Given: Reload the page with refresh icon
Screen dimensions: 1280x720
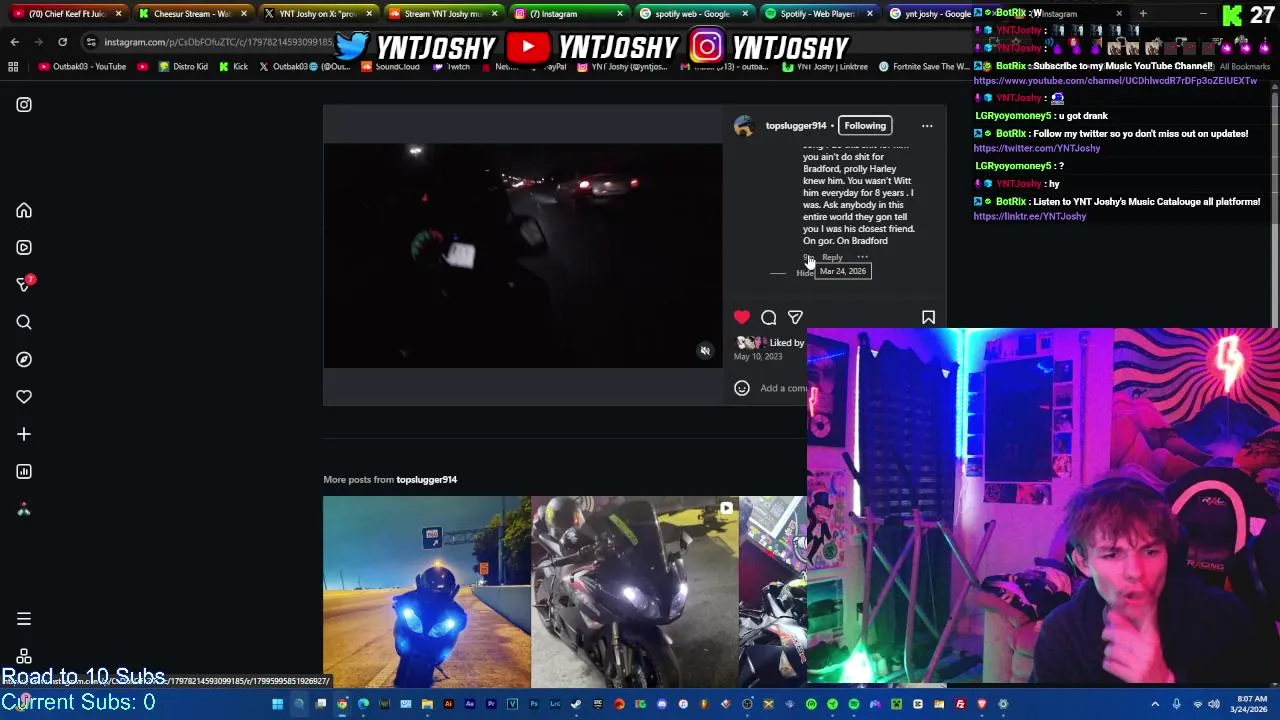Looking at the screenshot, I should pos(62,42).
